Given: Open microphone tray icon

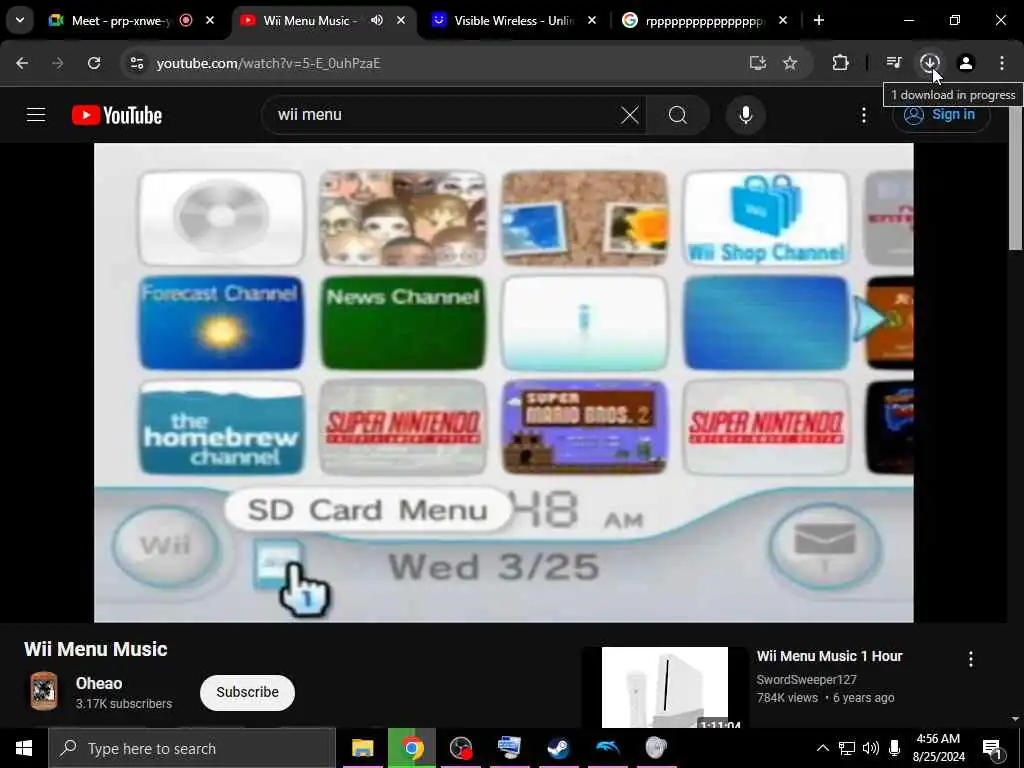Looking at the screenshot, I should pyautogui.click(x=895, y=748).
